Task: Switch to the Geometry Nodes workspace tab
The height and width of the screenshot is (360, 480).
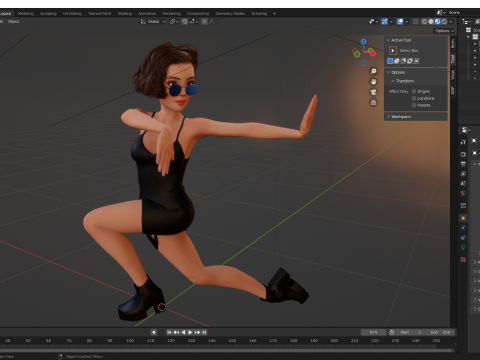Action: (230, 14)
